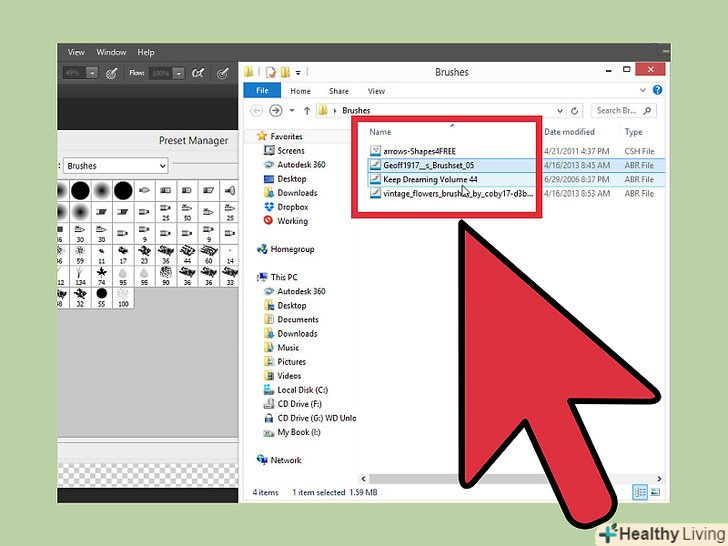Select the size 74 star brush preset
The height and width of the screenshot is (546, 728).
pyautogui.click(x=102, y=276)
